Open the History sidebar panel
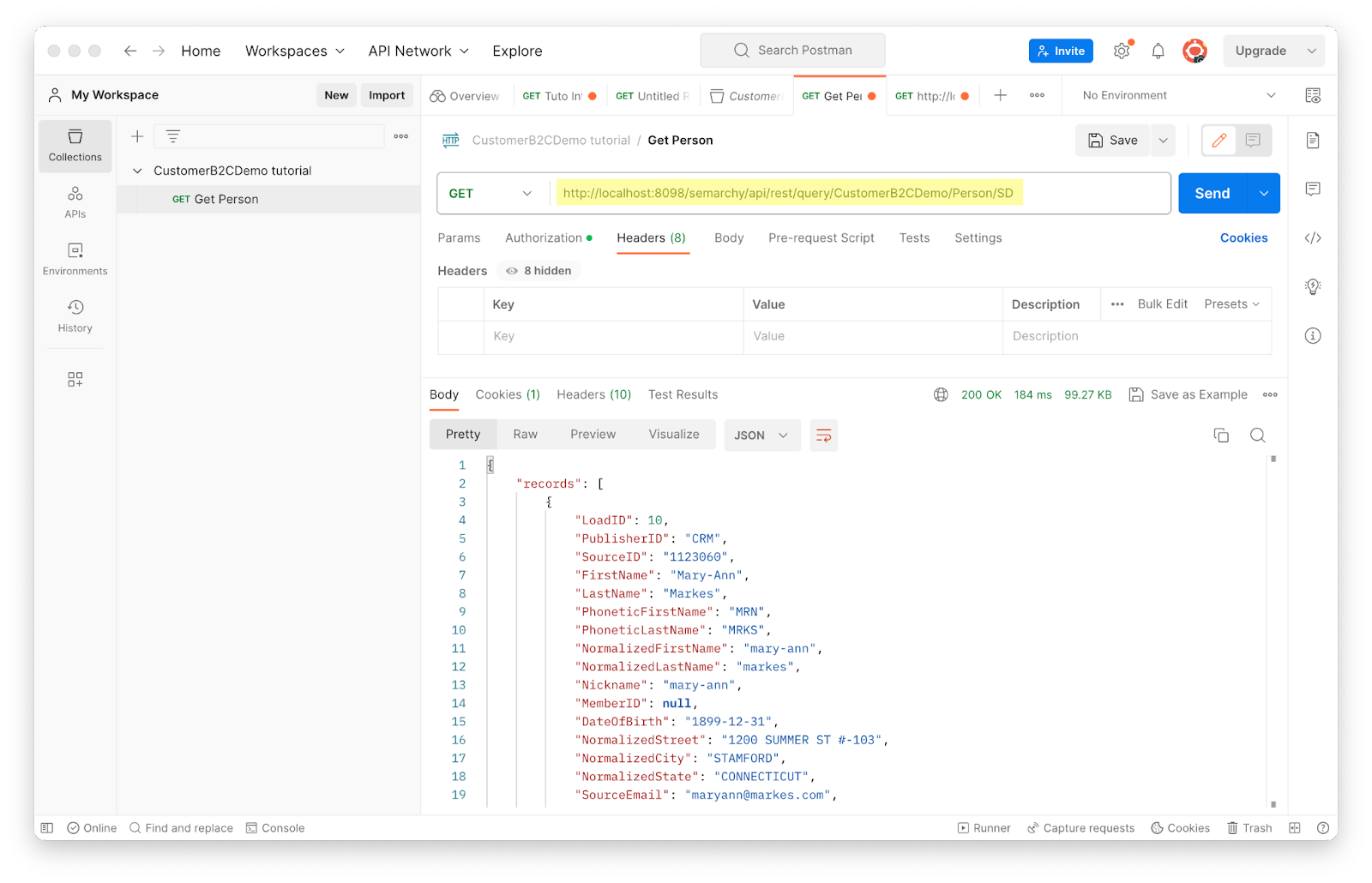Viewport: 1372px width, 883px height. pyautogui.click(x=75, y=315)
